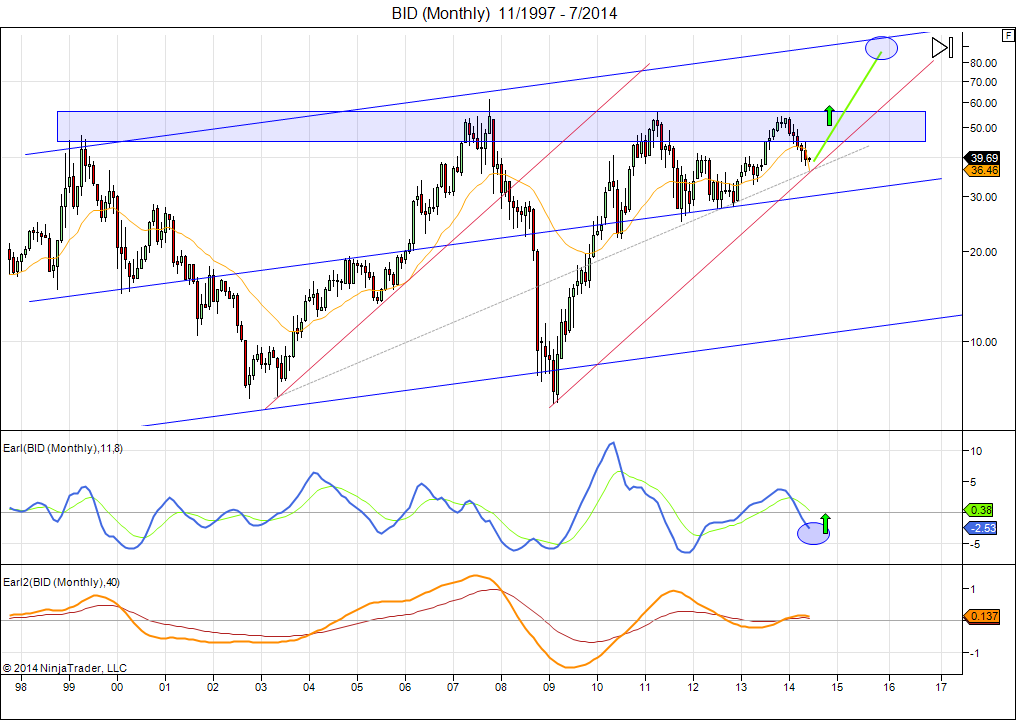1016x720 pixels.
Task: Select the orange 36.46 price marker
Action: tap(983, 171)
